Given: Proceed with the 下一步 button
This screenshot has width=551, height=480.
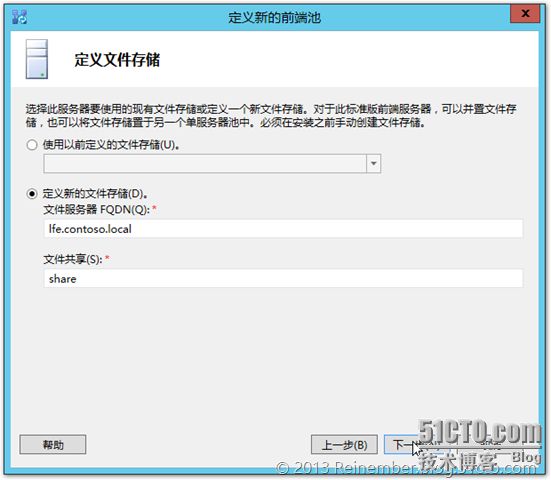Looking at the screenshot, I should pos(416,445).
